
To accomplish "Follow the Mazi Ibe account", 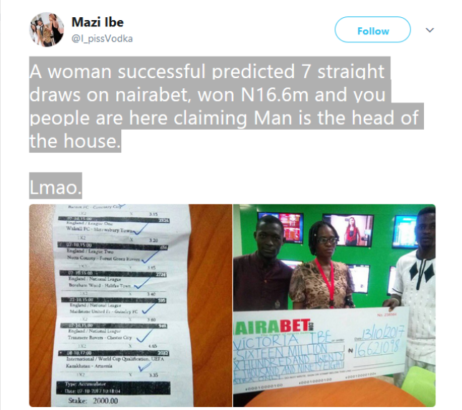I will 373,30.
